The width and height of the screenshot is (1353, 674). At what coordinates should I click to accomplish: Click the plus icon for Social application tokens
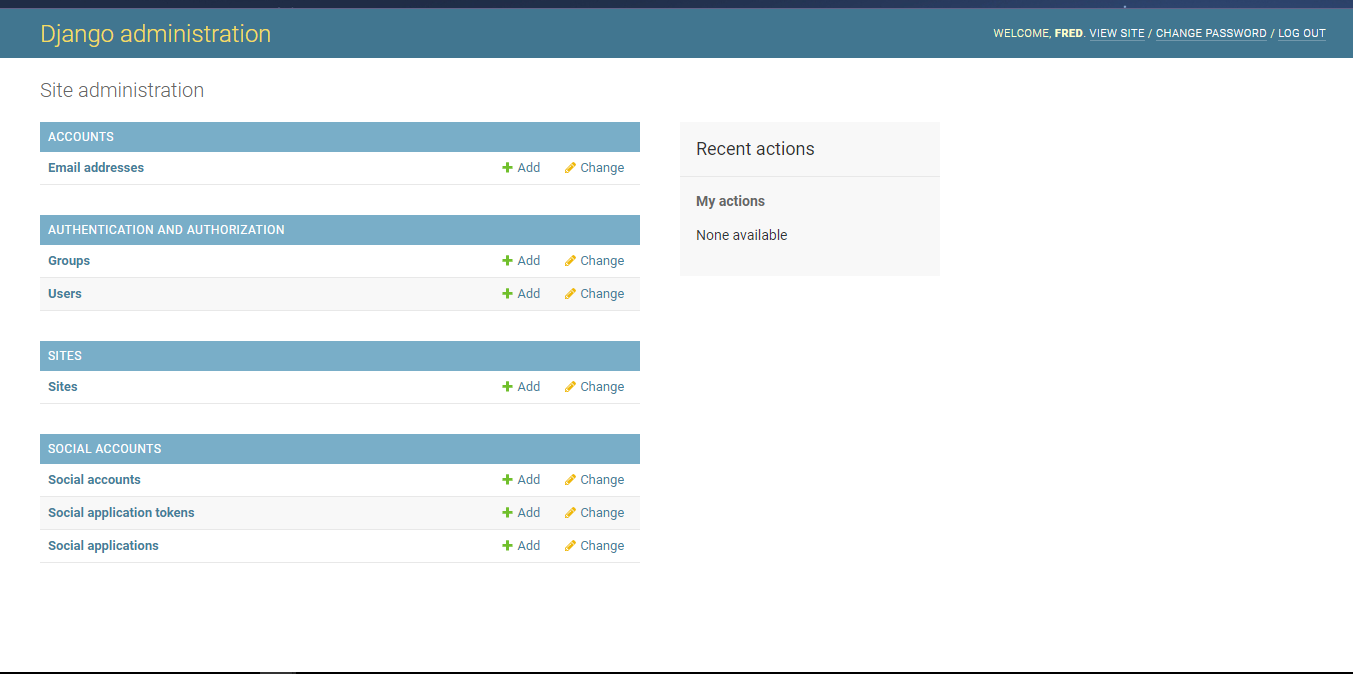(x=507, y=513)
